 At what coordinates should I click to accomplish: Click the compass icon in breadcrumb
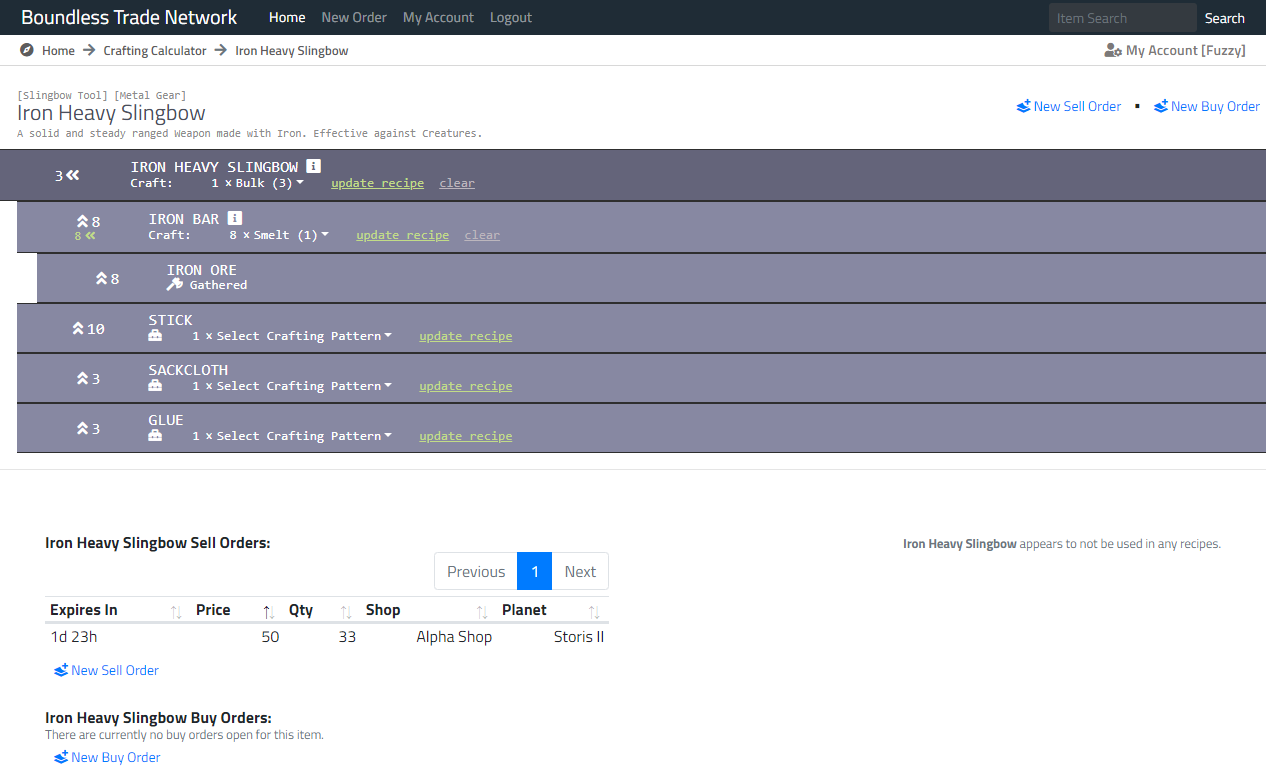[27, 50]
